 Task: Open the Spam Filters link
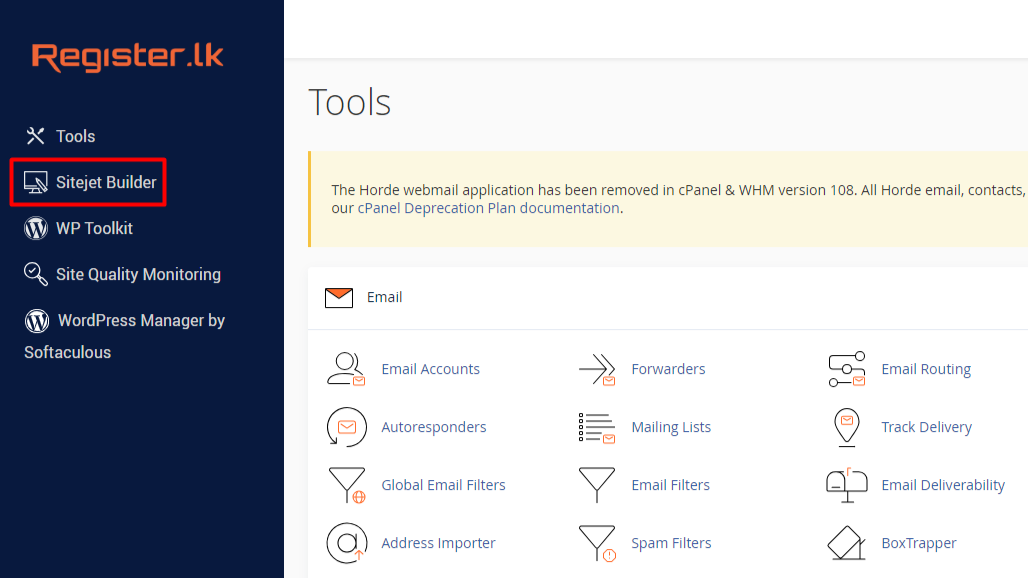[x=671, y=543]
